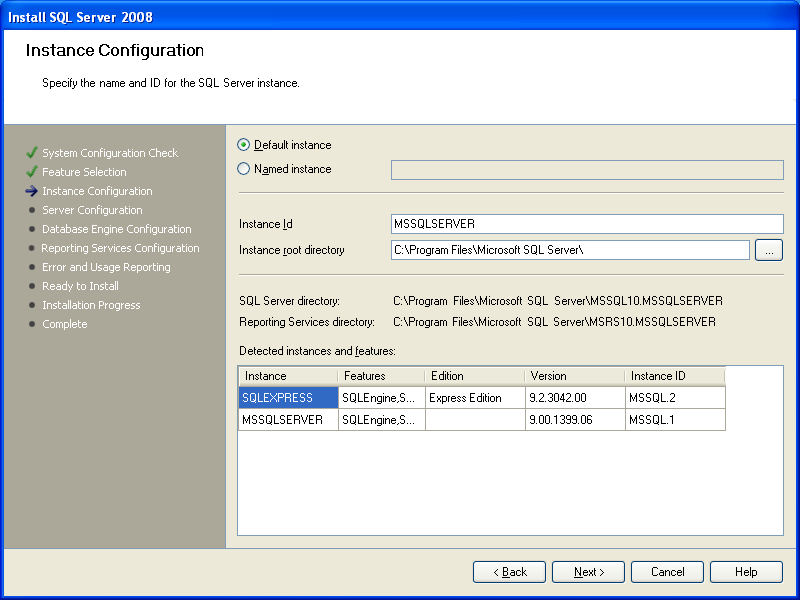This screenshot has height=600, width=800.
Task: Select the Installation Progress step
Action: [x=91, y=305]
